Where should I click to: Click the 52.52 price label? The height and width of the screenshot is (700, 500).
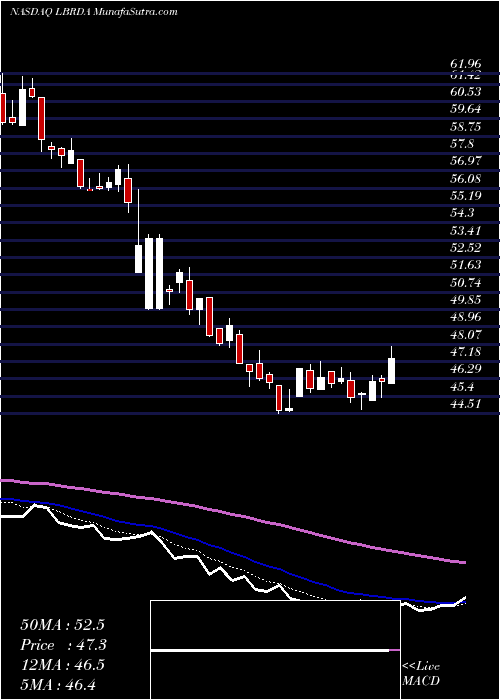(466, 248)
